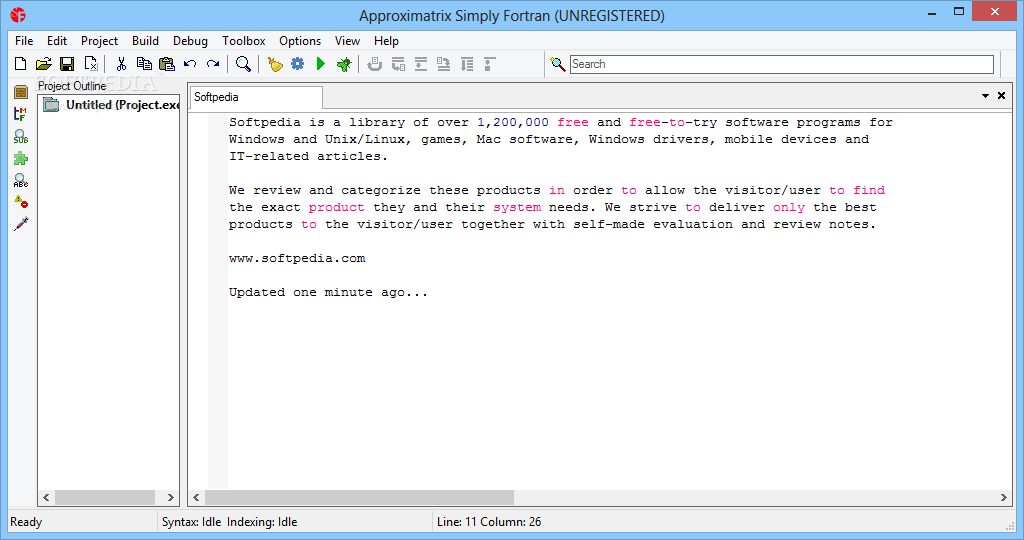The width and height of the screenshot is (1024, 540).
Task: Click the grayed-out debug continue icon
Action: (x=398, y=64)
